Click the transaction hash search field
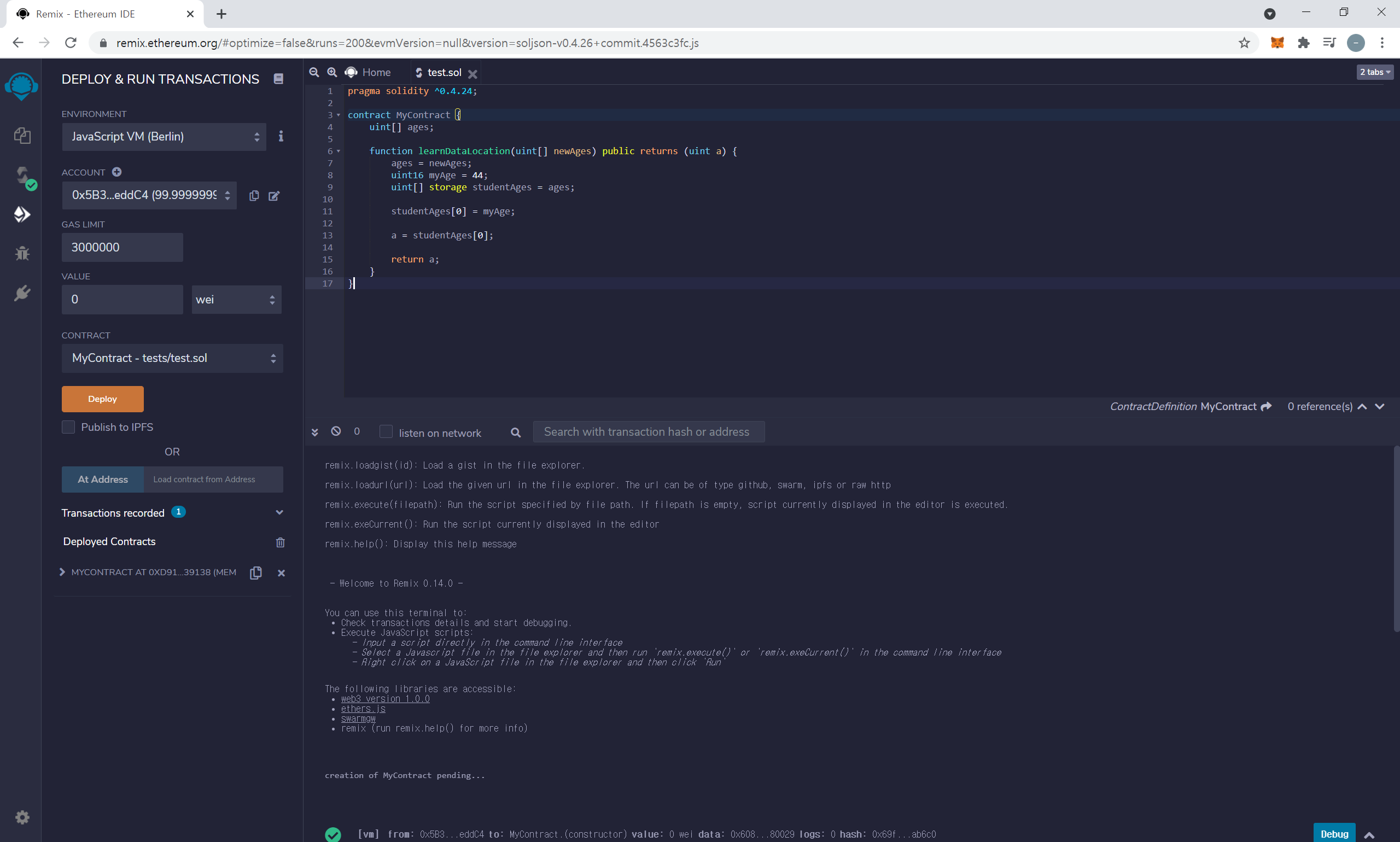Screen dimensions: 1400x842 click(648, 432)
